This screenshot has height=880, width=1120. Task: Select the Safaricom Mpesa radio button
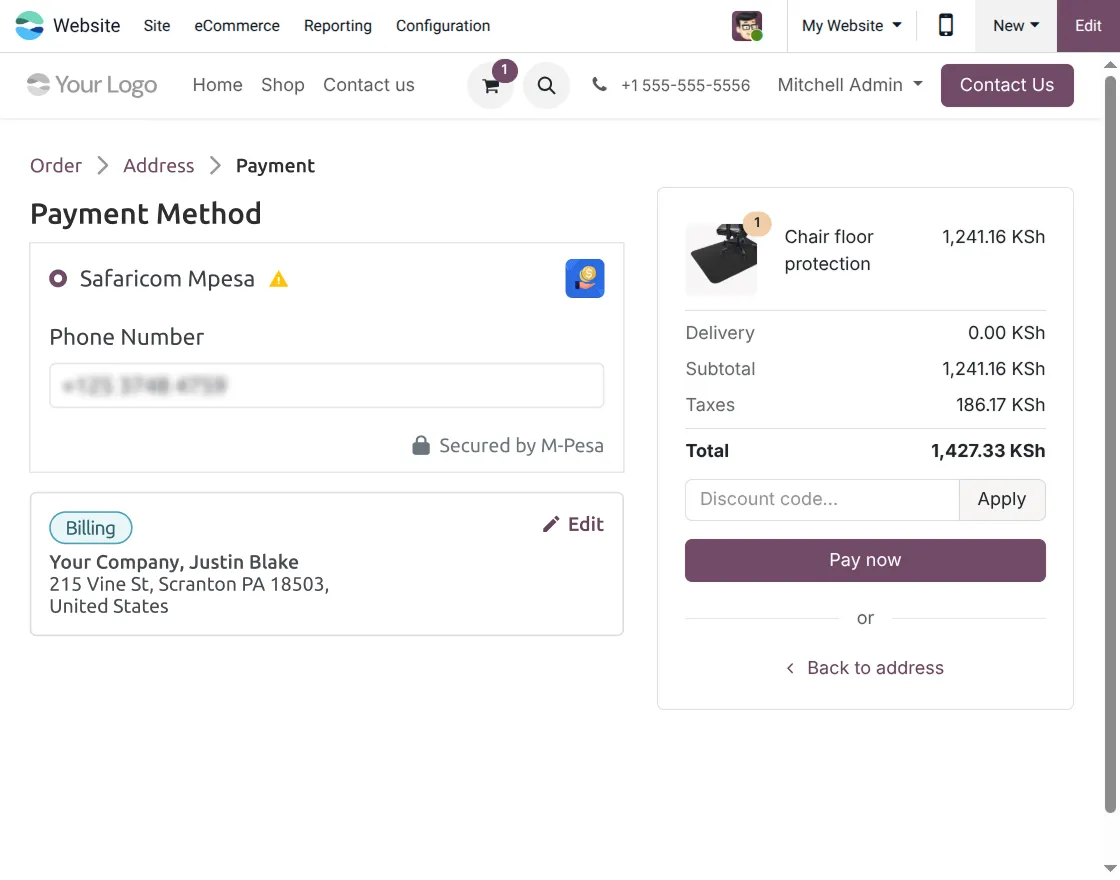58,279
